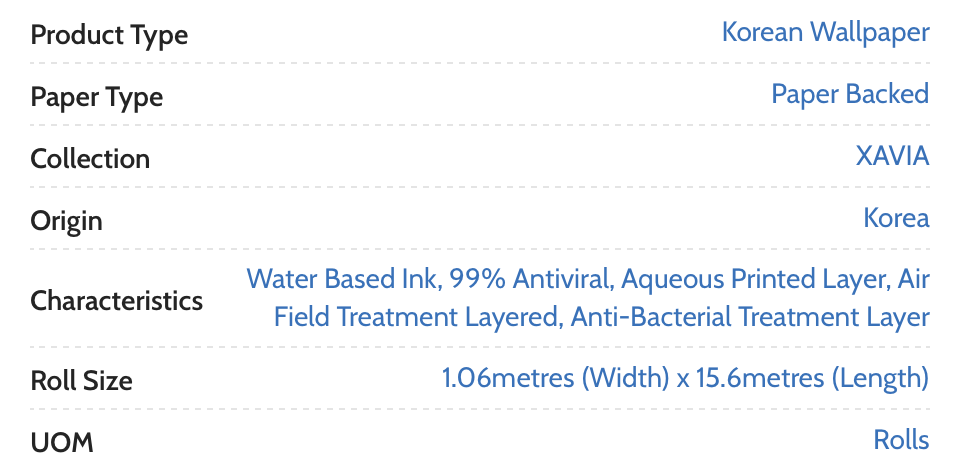Click the Collection row label
Image resolution: width=960 pixels, height=468 pixels.
[x=90, y=159]
